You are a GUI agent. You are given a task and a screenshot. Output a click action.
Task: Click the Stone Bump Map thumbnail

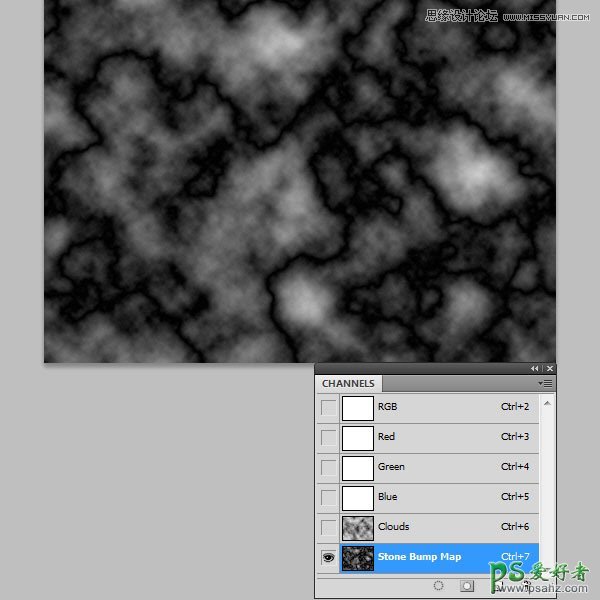[357, 557]
